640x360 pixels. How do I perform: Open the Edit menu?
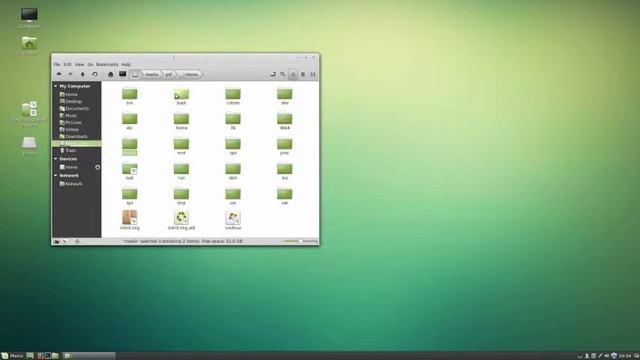point(67,64)
